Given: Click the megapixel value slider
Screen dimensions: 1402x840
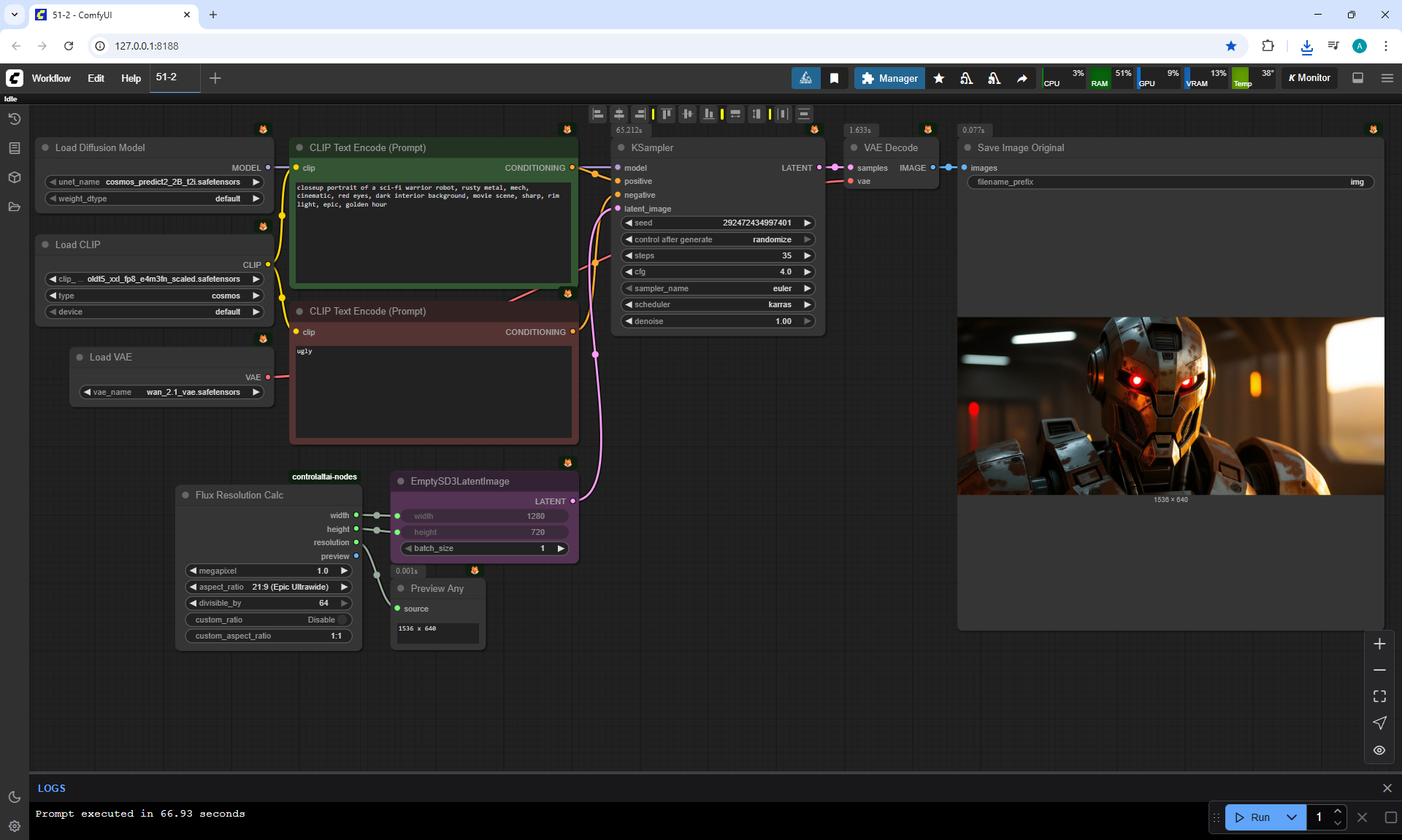Looking at the screenshot, I should [x=269, y=571].
